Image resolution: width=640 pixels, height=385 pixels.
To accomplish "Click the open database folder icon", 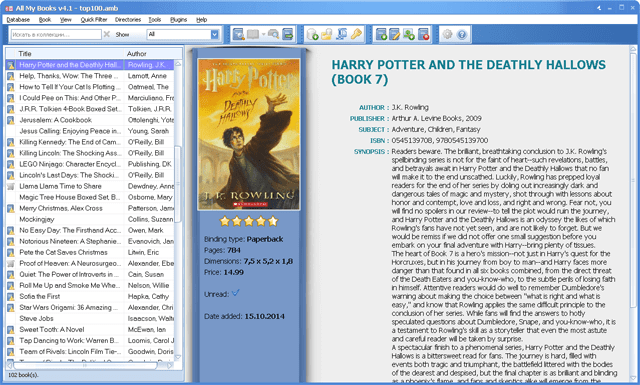I will tap(327, 35).
